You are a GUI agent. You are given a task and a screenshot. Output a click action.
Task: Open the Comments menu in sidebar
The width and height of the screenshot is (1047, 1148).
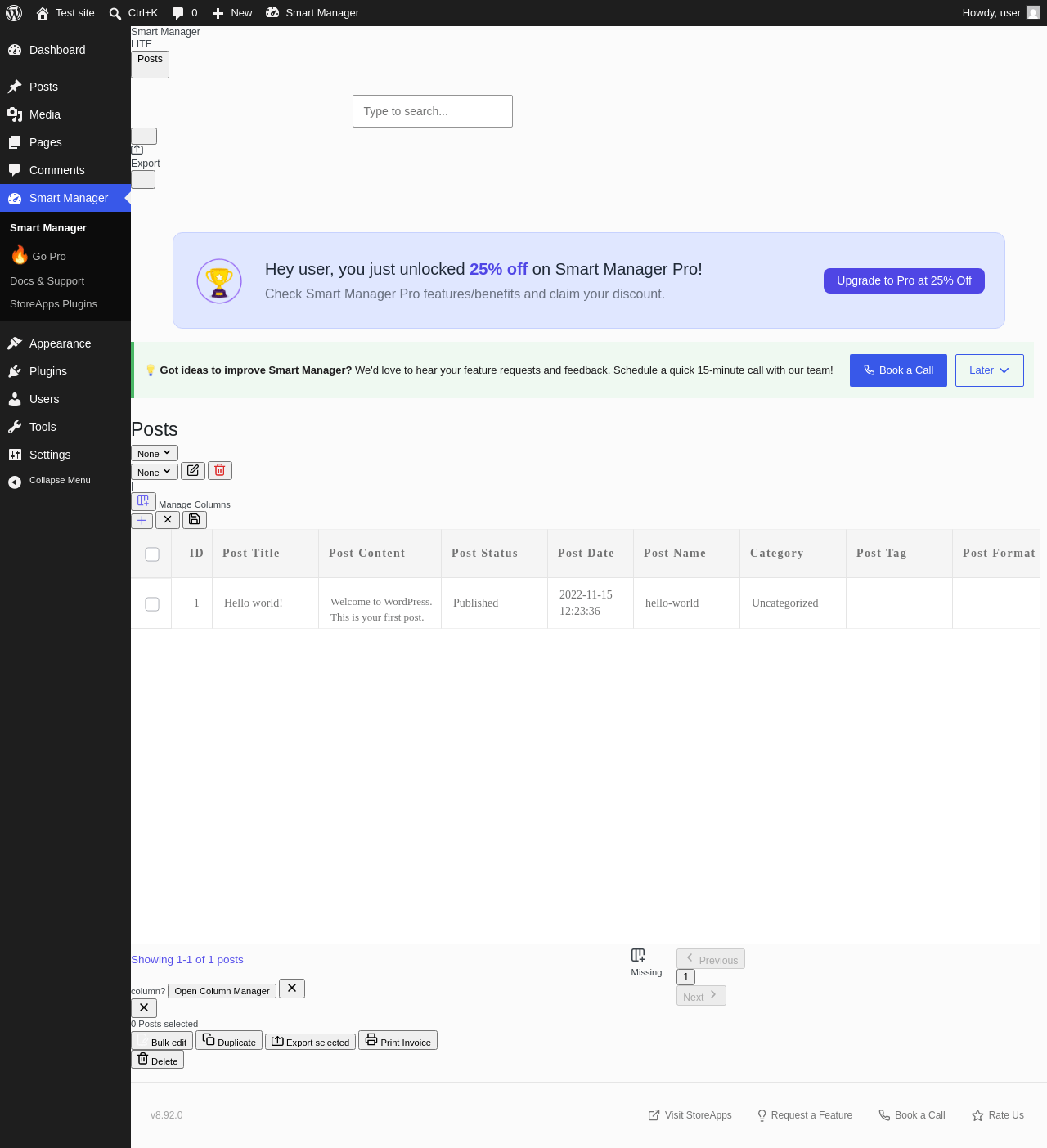(x=65, y=170)
